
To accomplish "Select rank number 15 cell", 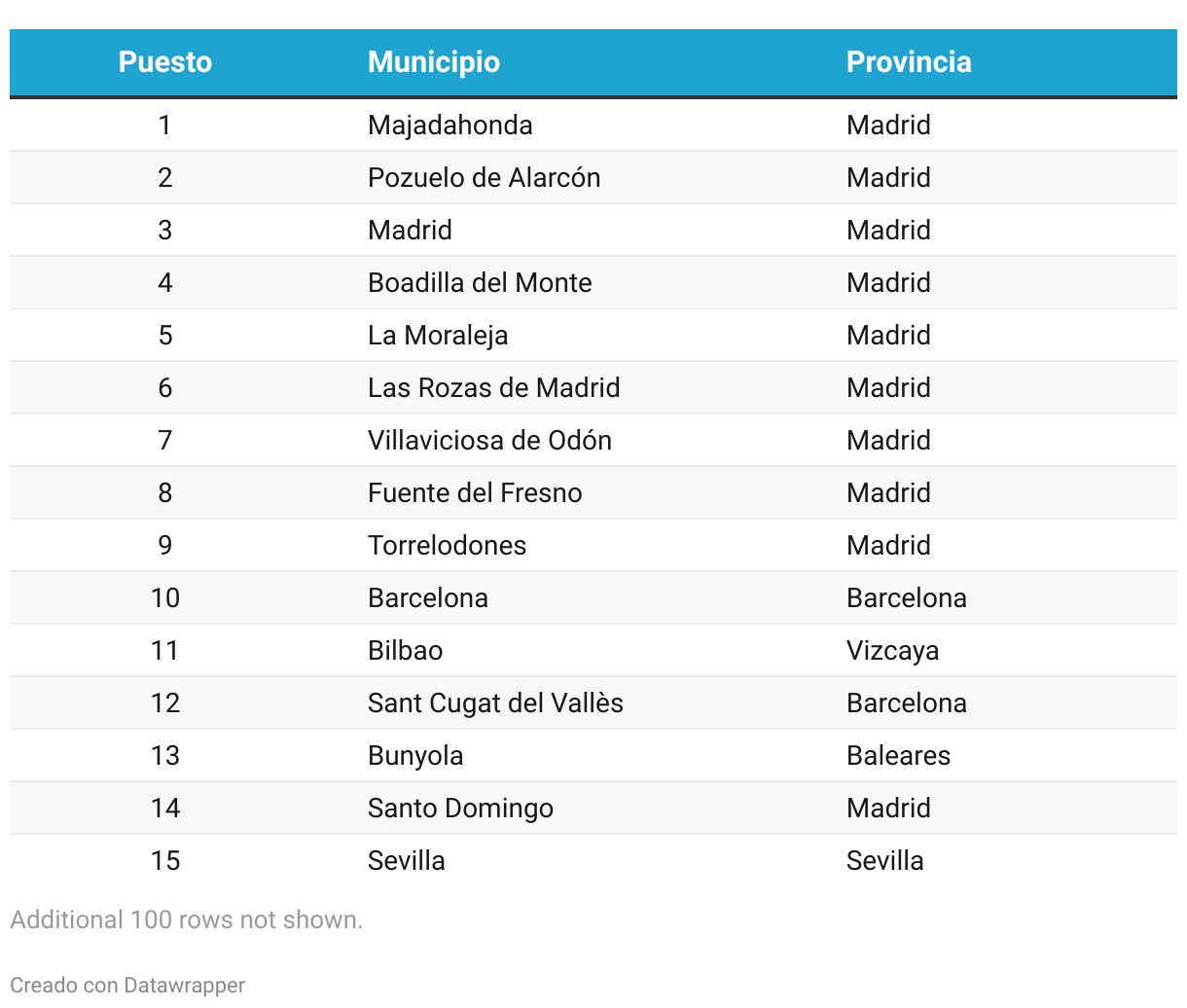I will (x=164, y=860).
